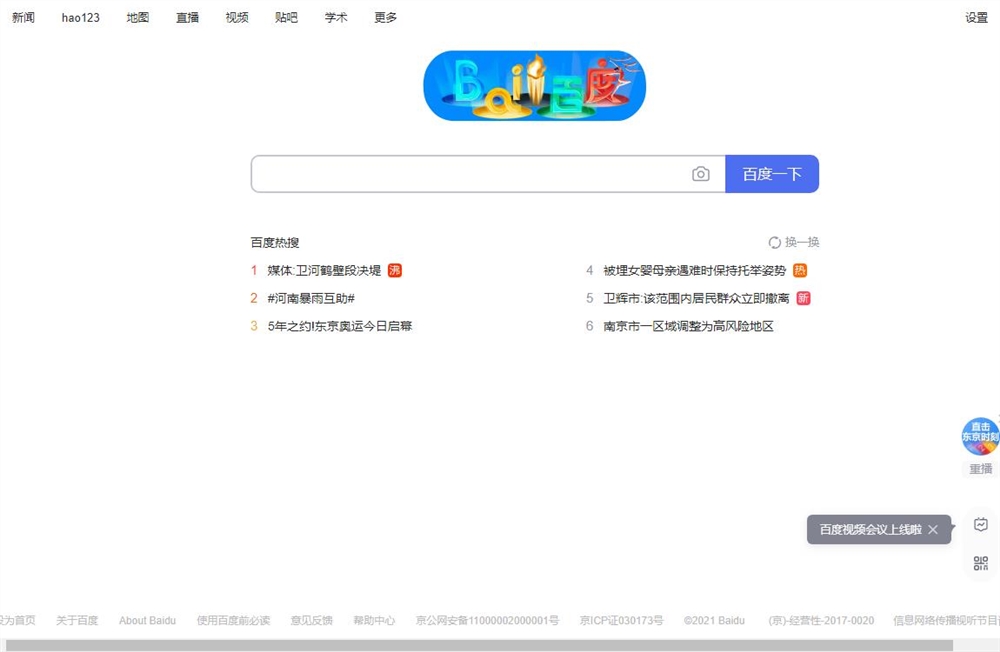Open the 百度热搜 heading link

(x=275, y=242)
